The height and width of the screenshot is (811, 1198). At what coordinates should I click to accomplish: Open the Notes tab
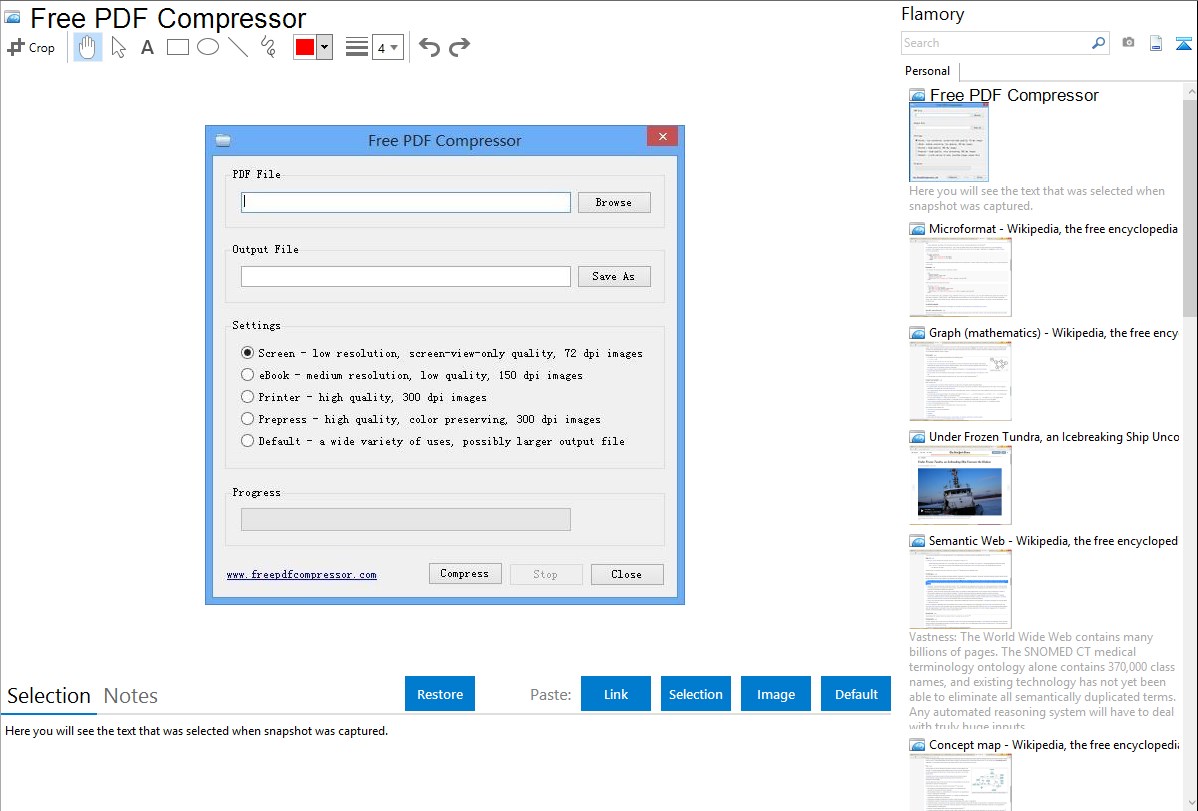tap(131, 696)
